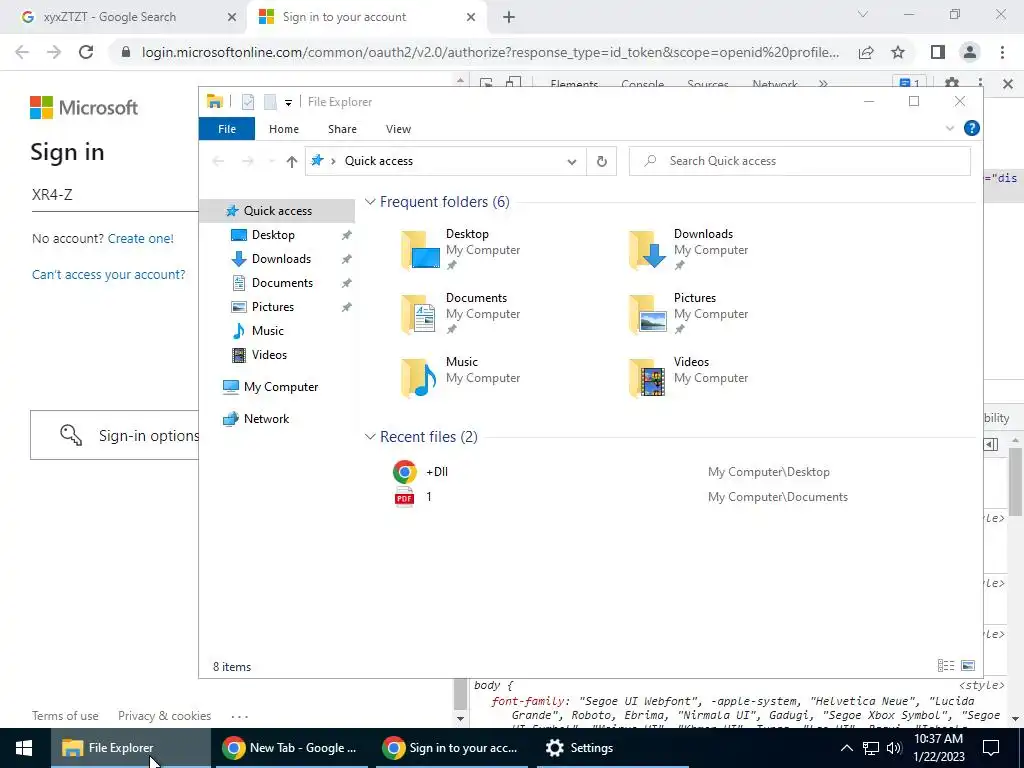Select the Desktop frequent folder icon

pos(420,250)
